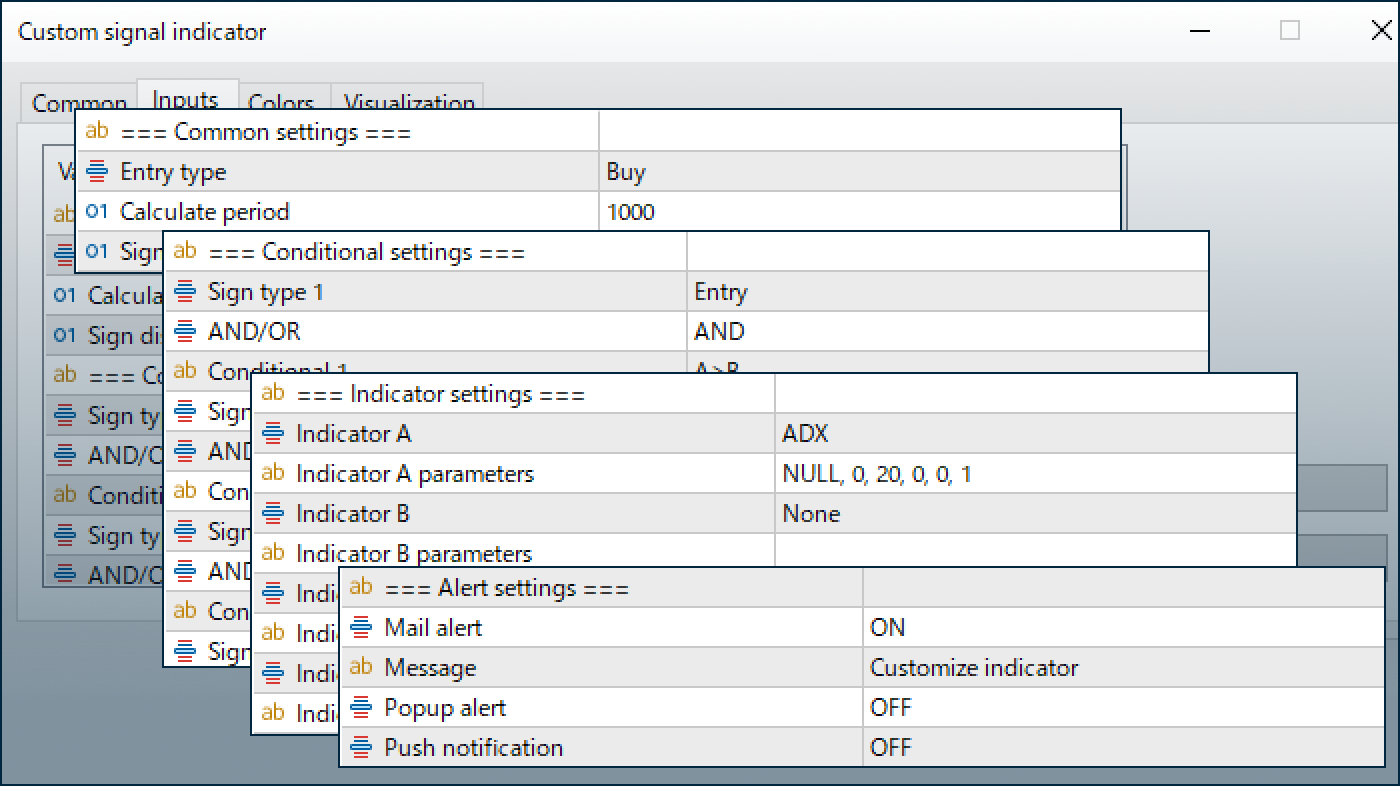Viewport: 1400px width, 786px height.
Task: Select the === Common settings === header row
Action: [598, 132]
